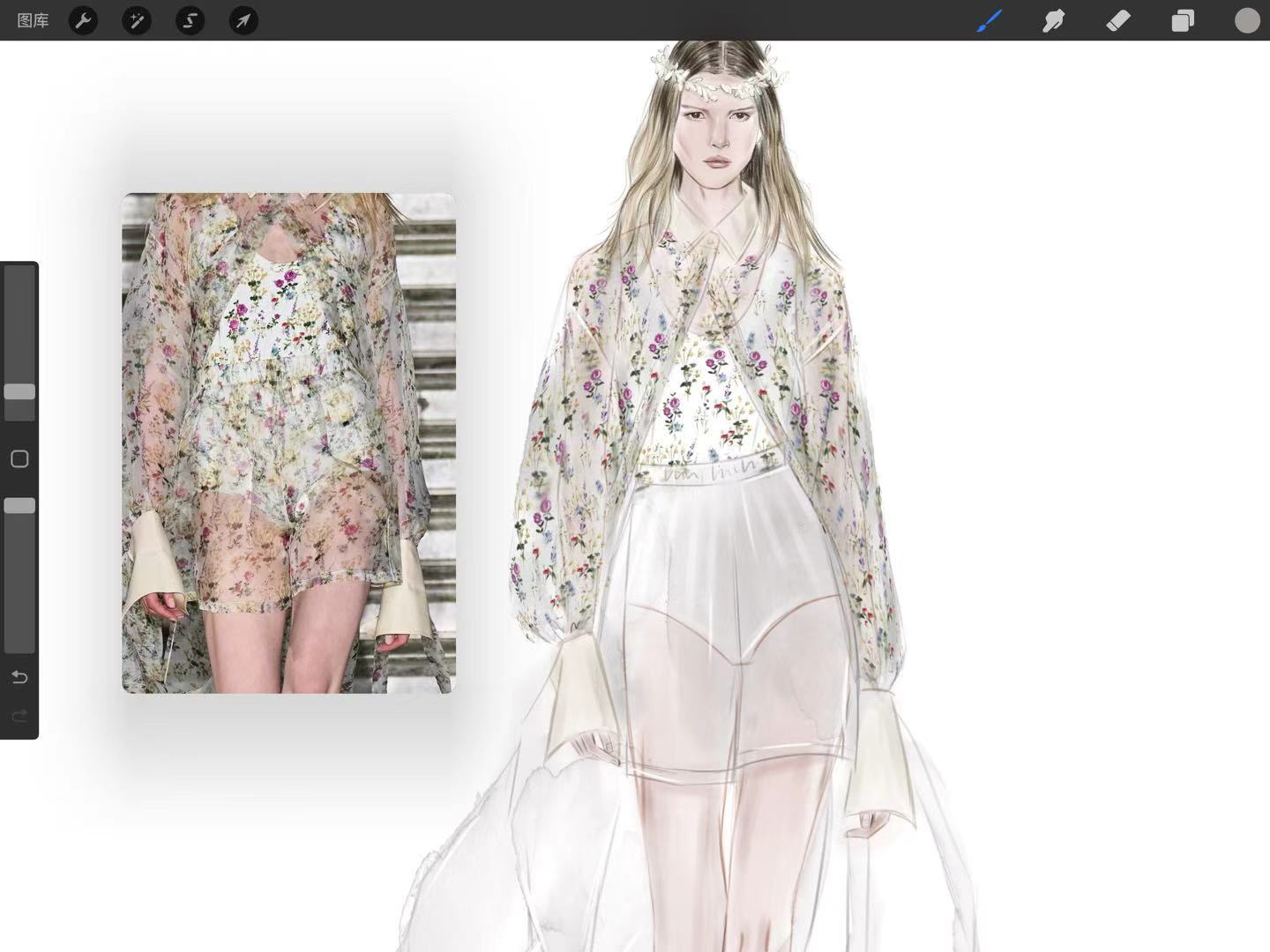Image resolution: width=1270 pixels, height=952 pixels.
Task: Open the Adjustments magic wand menu
Action: [x=137, y=20]
